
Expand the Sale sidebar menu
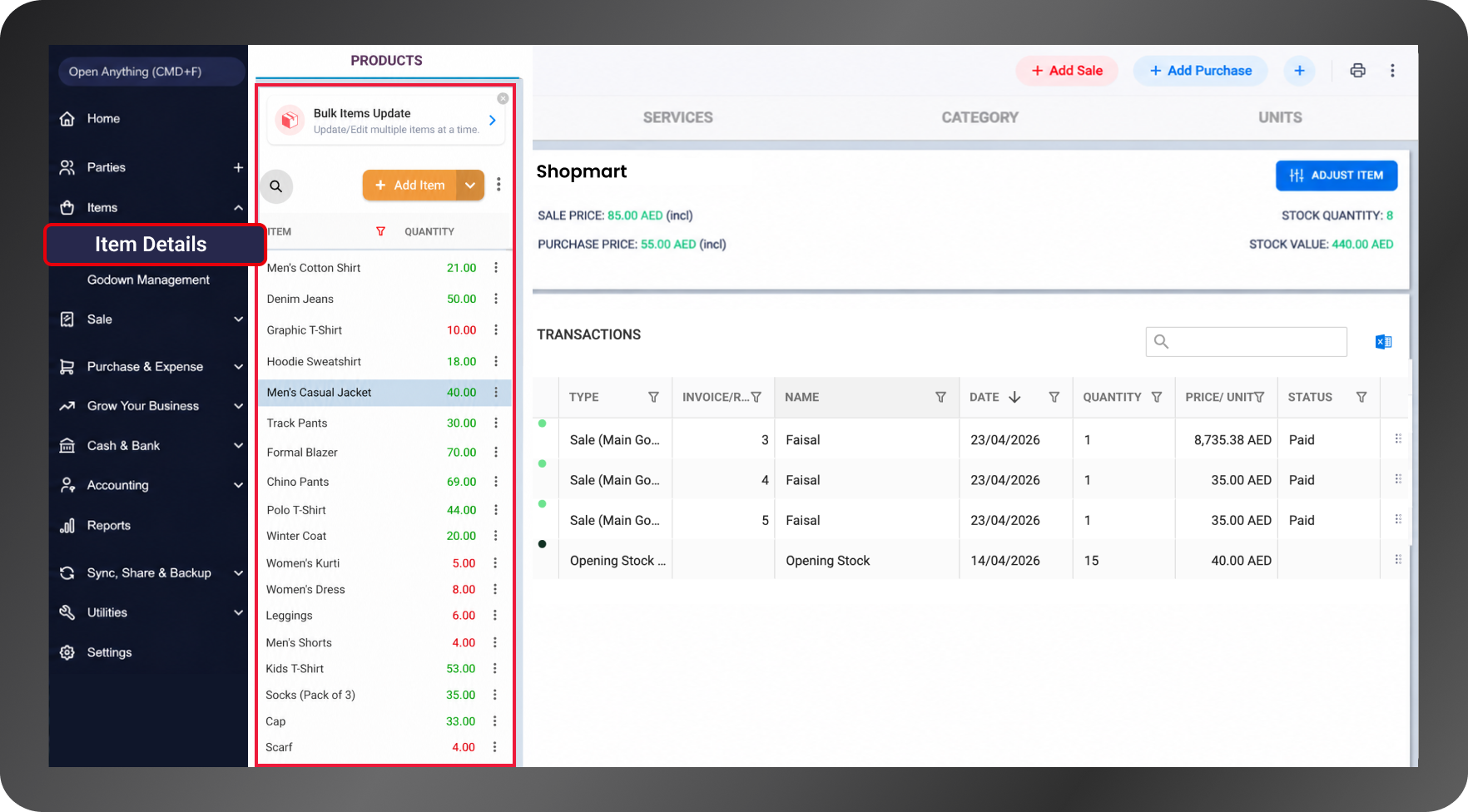click(238, 319)
